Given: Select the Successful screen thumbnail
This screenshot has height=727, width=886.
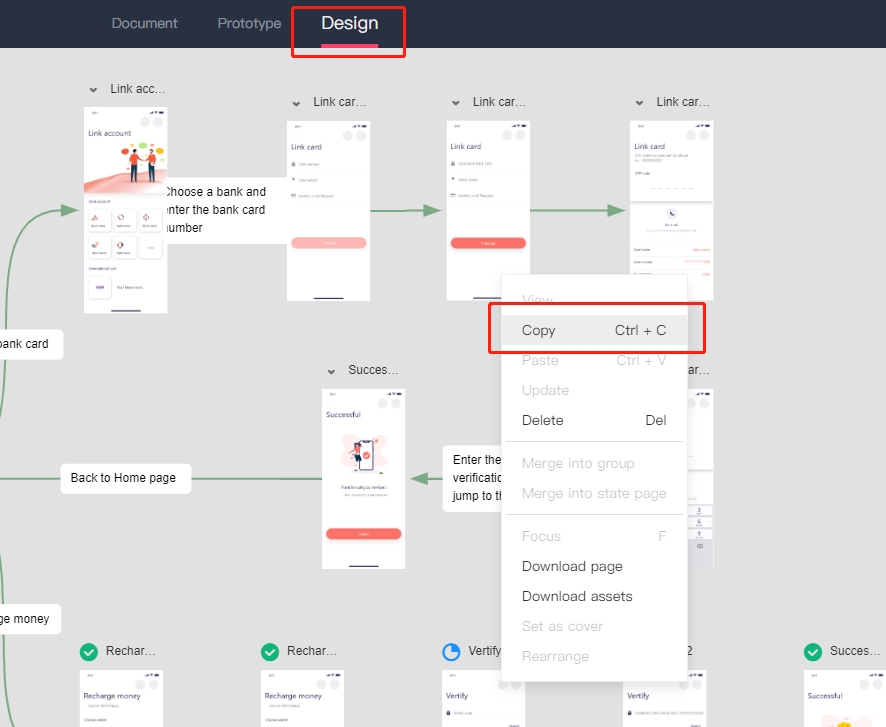Looking at the screenshot, I should coord(363,478).
